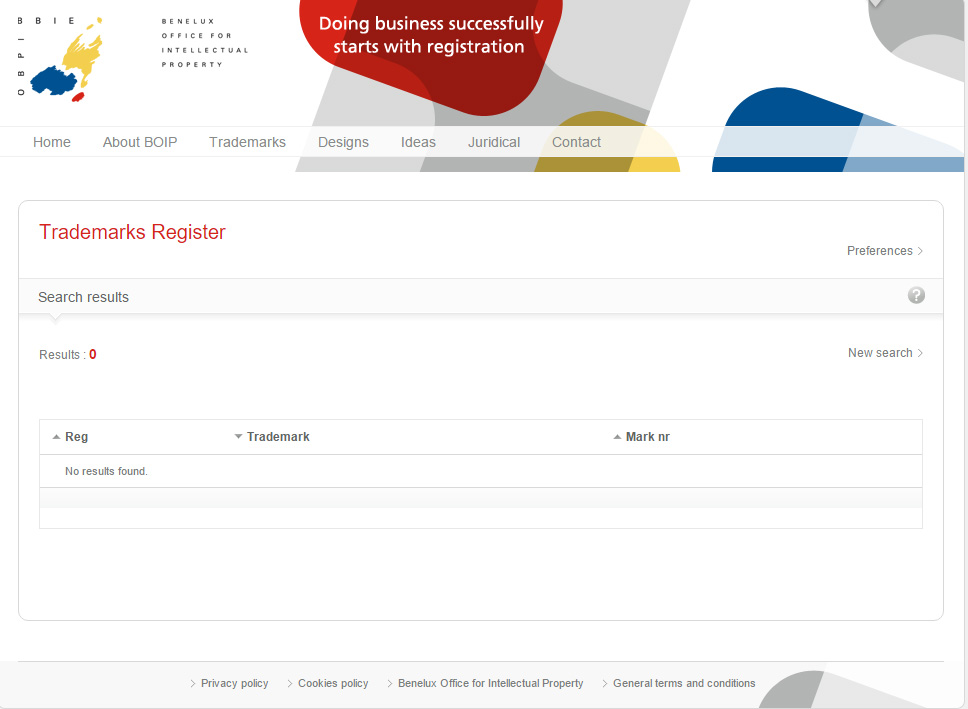Open the Designs menu
968x709 pixels.
click(x=343, y=142)
